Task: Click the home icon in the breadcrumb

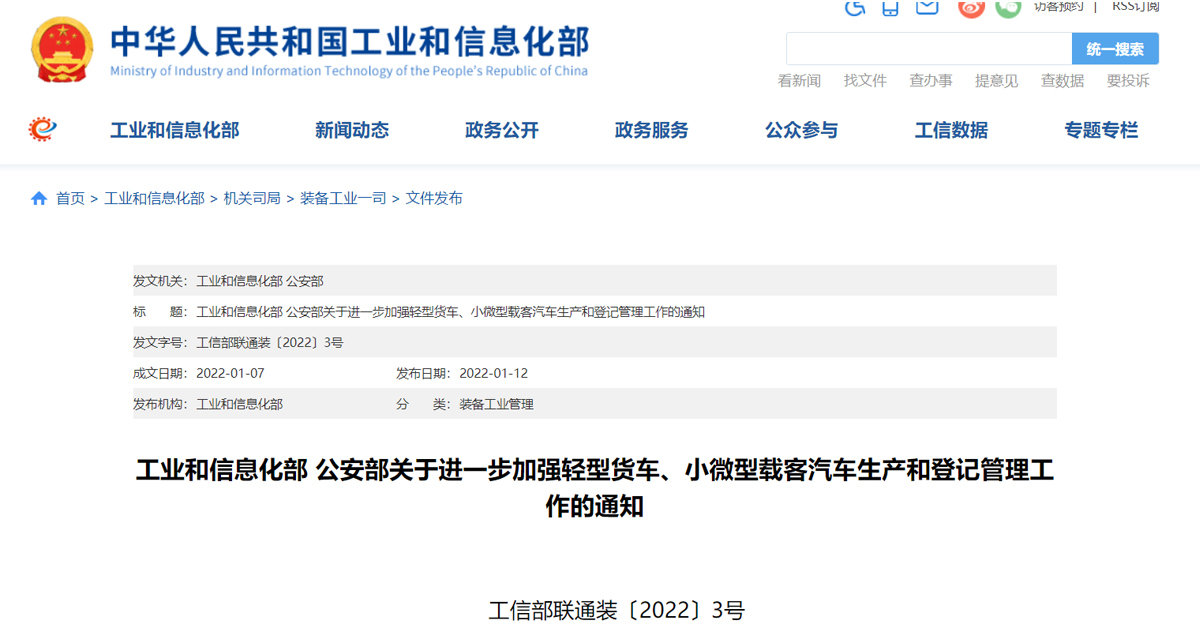Action: (x=39, y=198)
